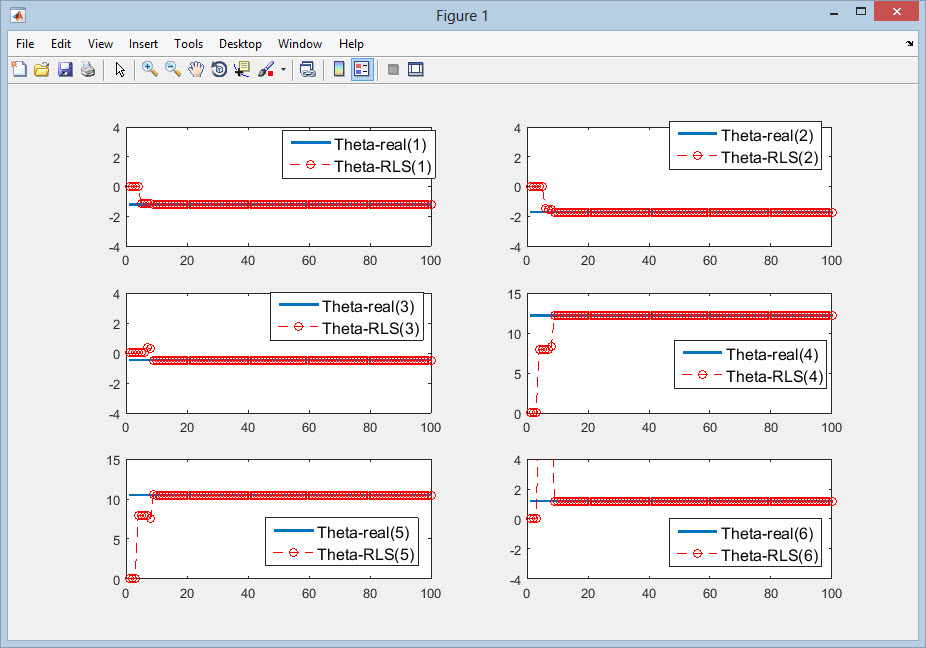
Task: Open the File menu
Action: click(x=25, y=44)
